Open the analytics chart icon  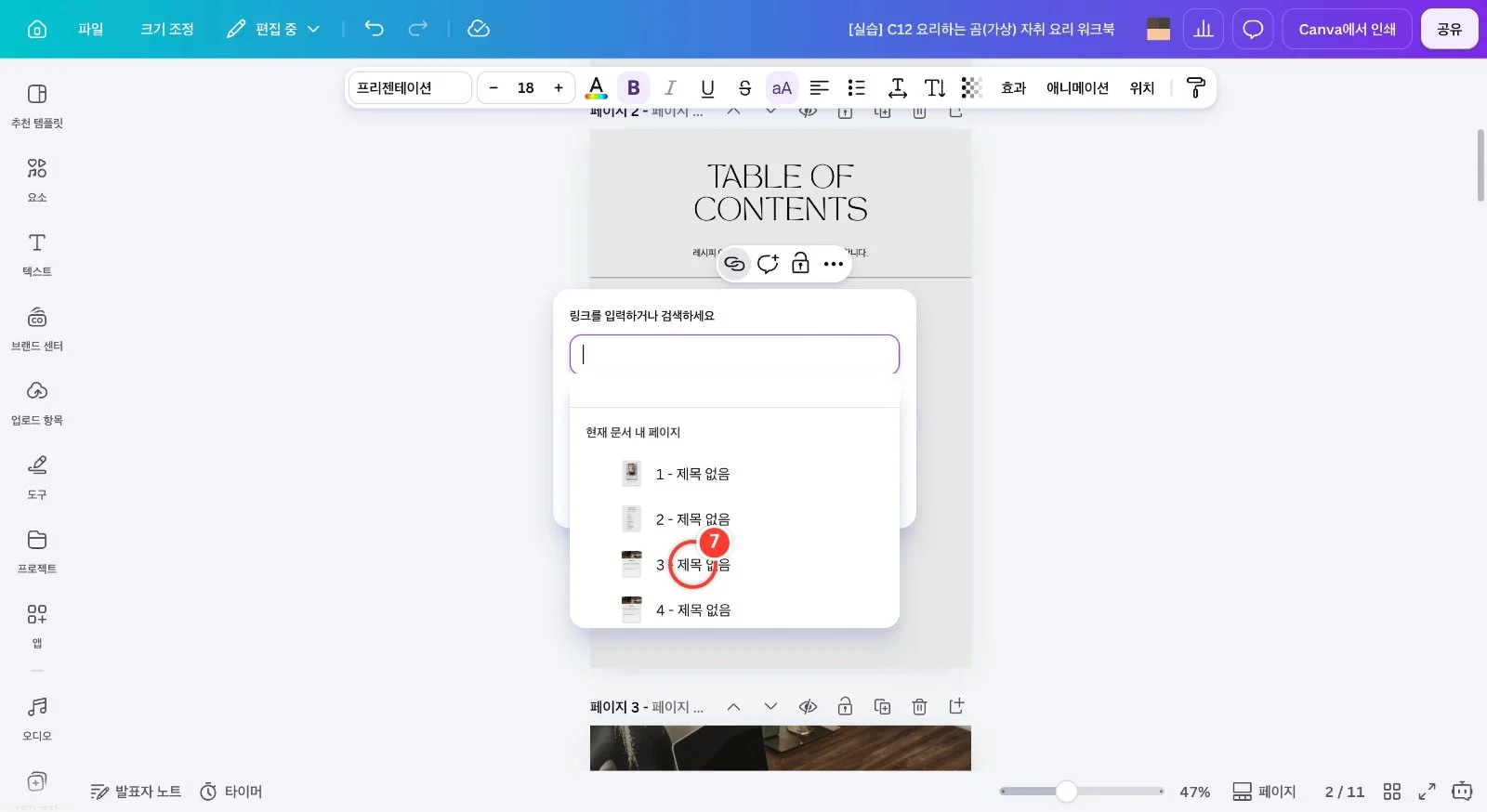pos(1204,29)
